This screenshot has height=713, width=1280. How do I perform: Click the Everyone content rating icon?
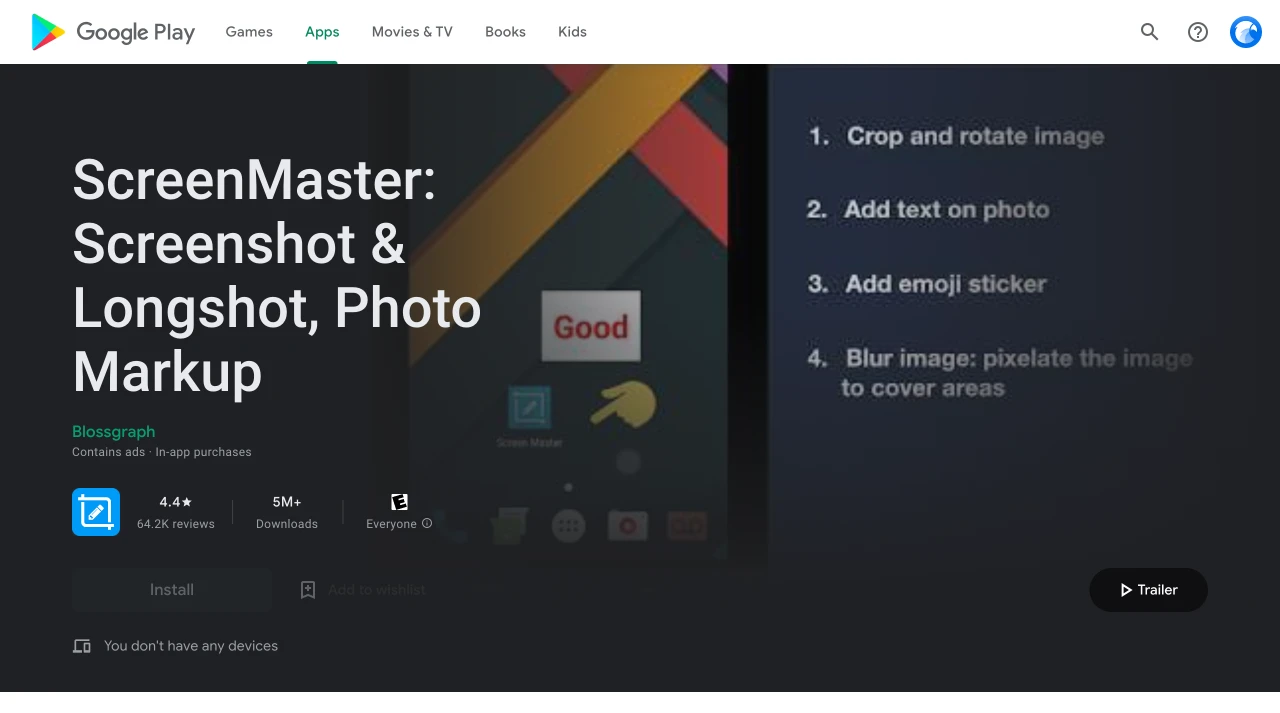click(x=399, y=501)
